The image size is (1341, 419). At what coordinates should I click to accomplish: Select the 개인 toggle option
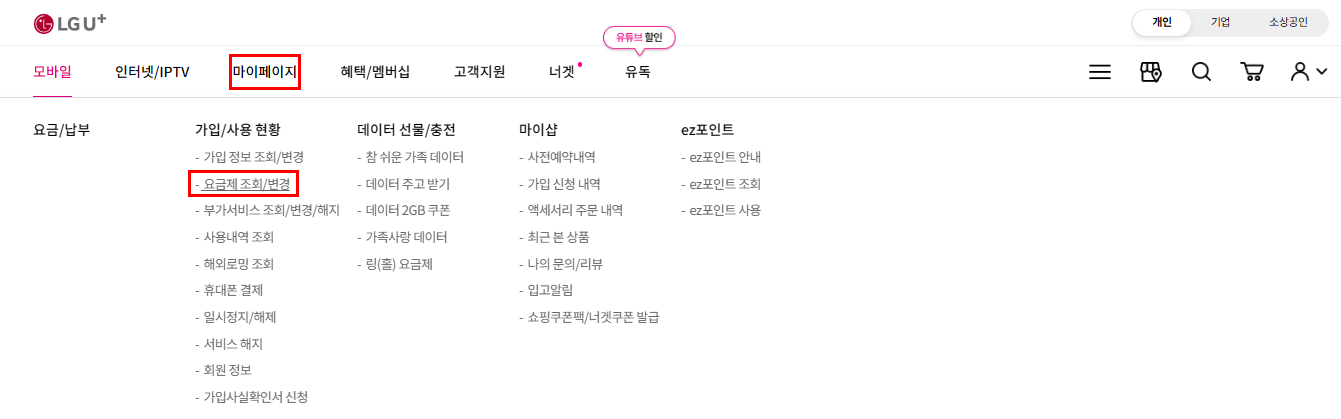pyautogui.click(x=1162, y=22)
